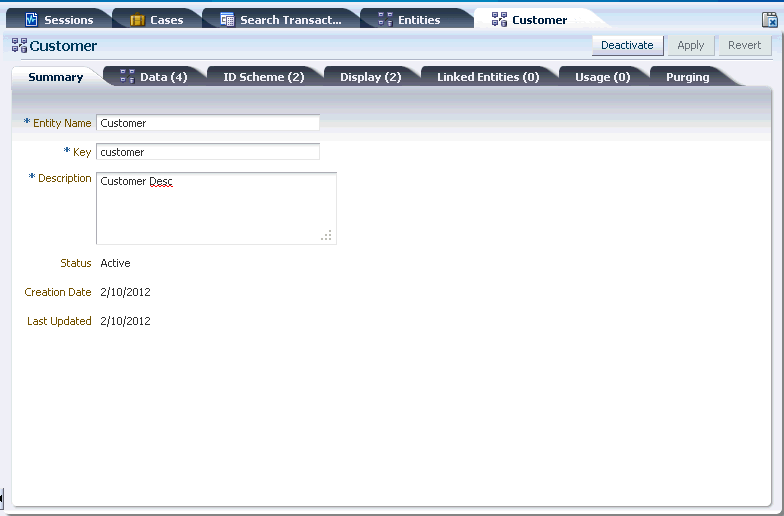Select the Summary sub-tab

click(x=56, y=76)
